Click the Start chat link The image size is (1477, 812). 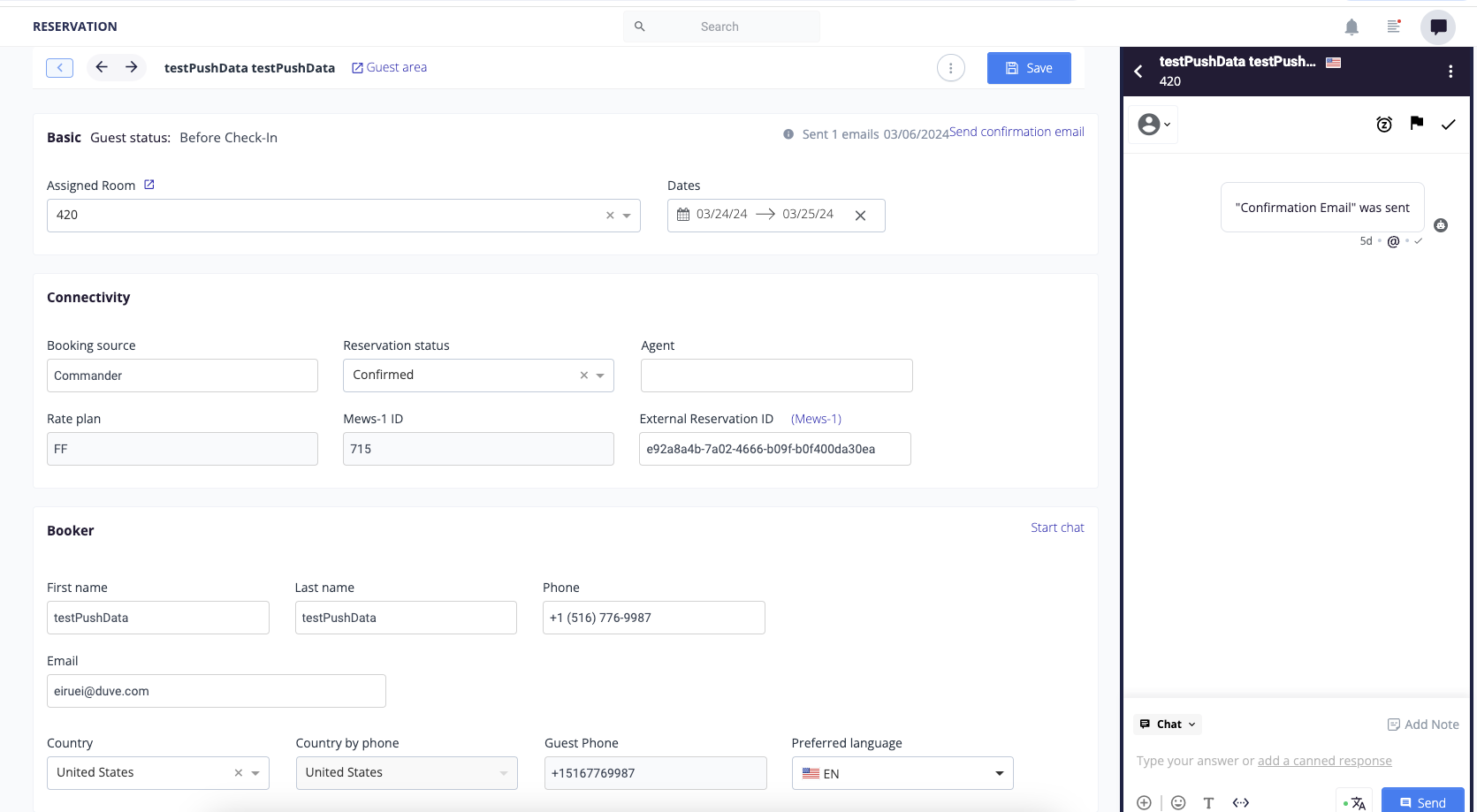point(1057,527)
